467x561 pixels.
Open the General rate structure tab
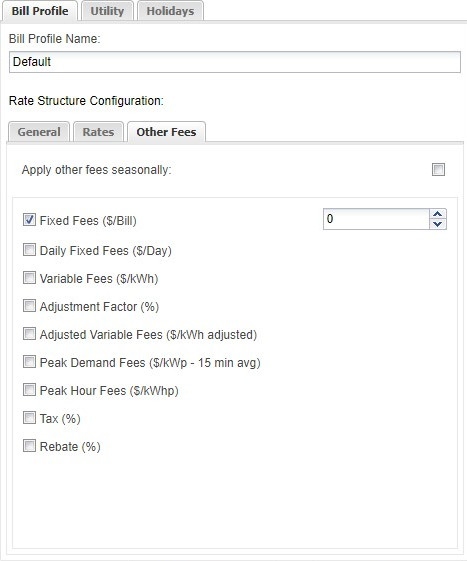click(39, 132)
